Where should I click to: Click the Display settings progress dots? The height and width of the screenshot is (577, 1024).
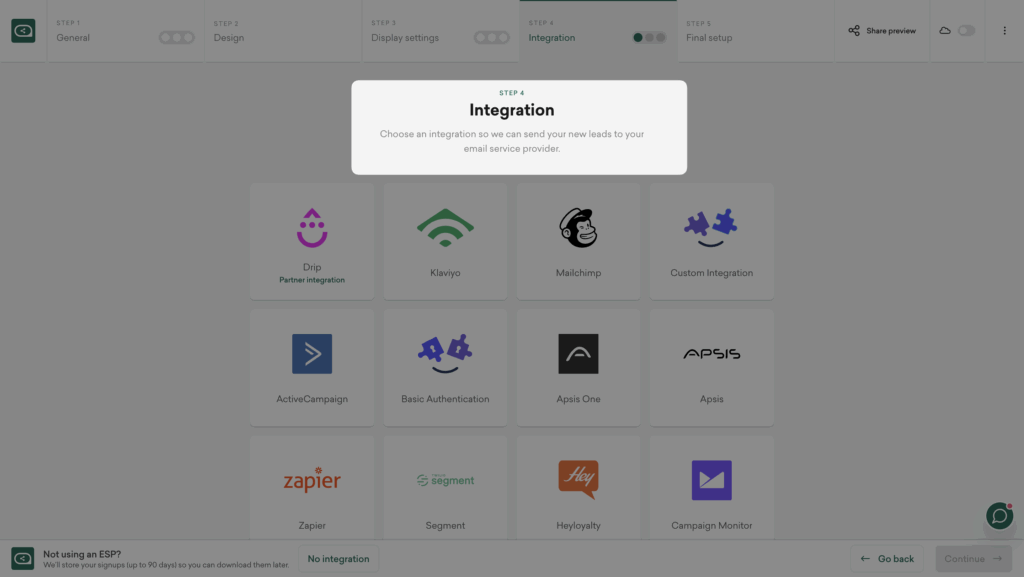click(x=491, y=38)
